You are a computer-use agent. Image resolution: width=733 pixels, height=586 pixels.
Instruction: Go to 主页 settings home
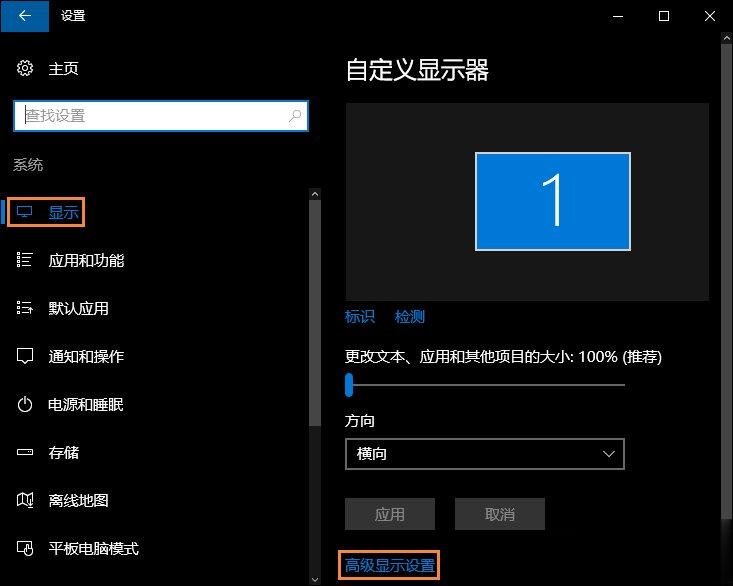[63, 68]
